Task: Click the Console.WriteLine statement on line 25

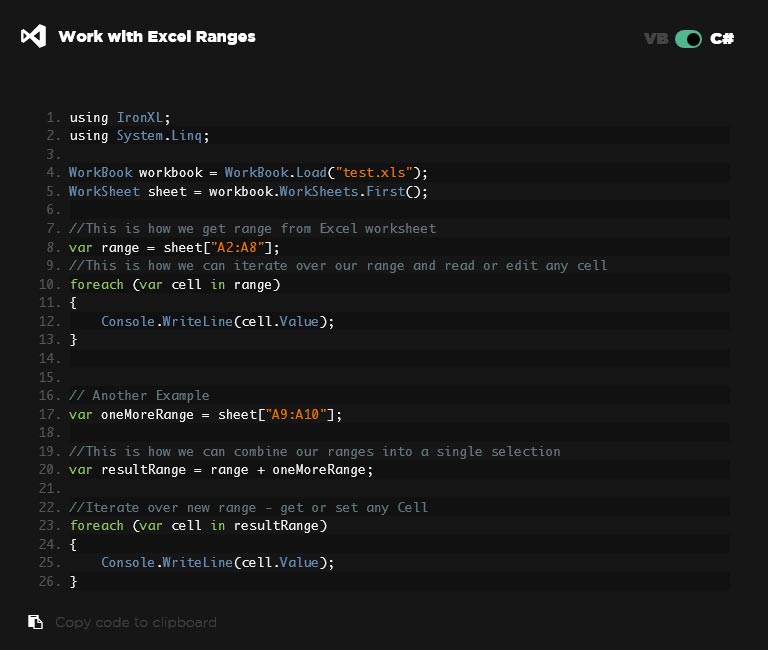Action: click(x=217, y=562)
